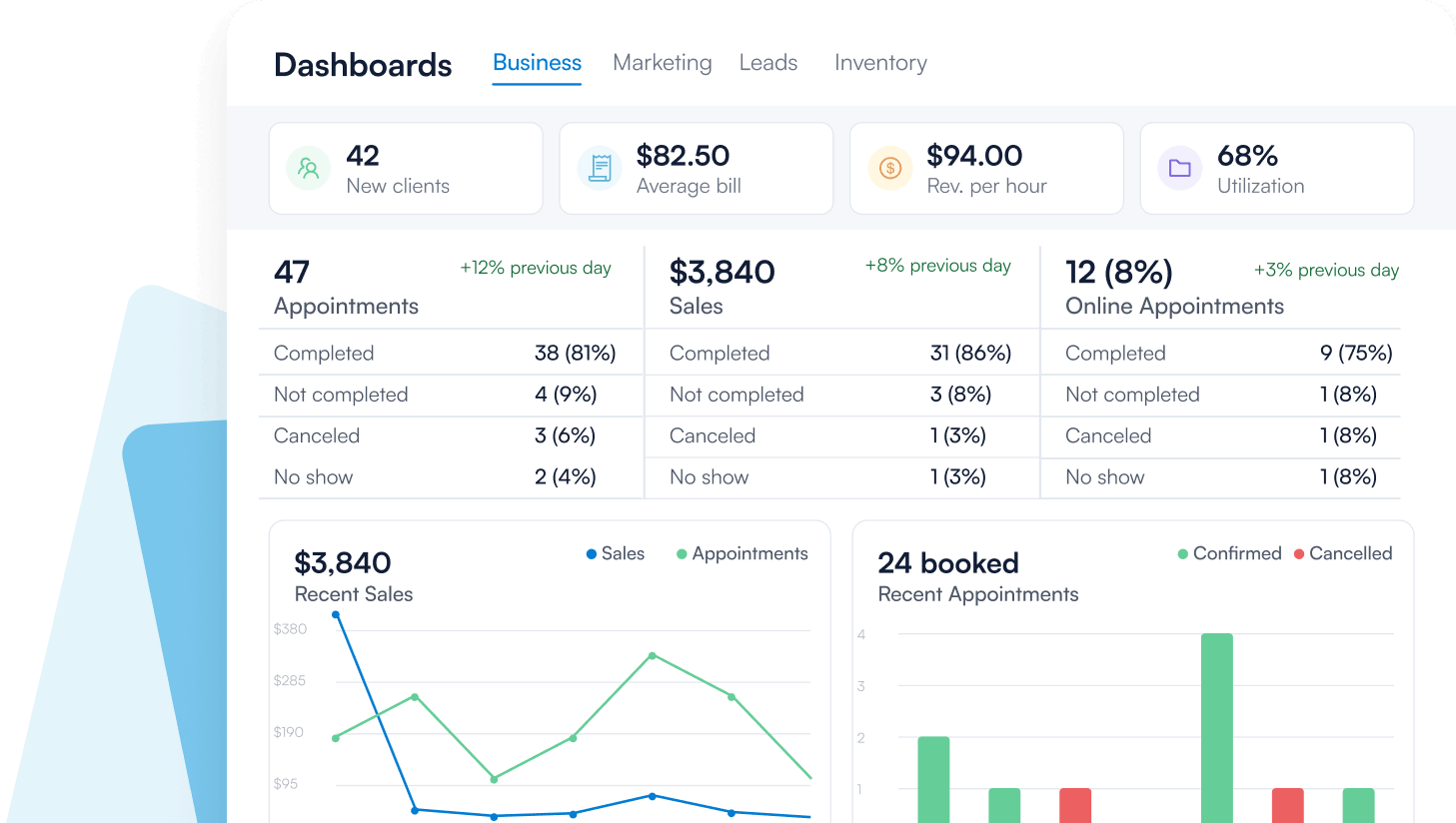Click Sales Canceled value 1 (3%)
1456x823 pixels.
(x=957, y=435)
